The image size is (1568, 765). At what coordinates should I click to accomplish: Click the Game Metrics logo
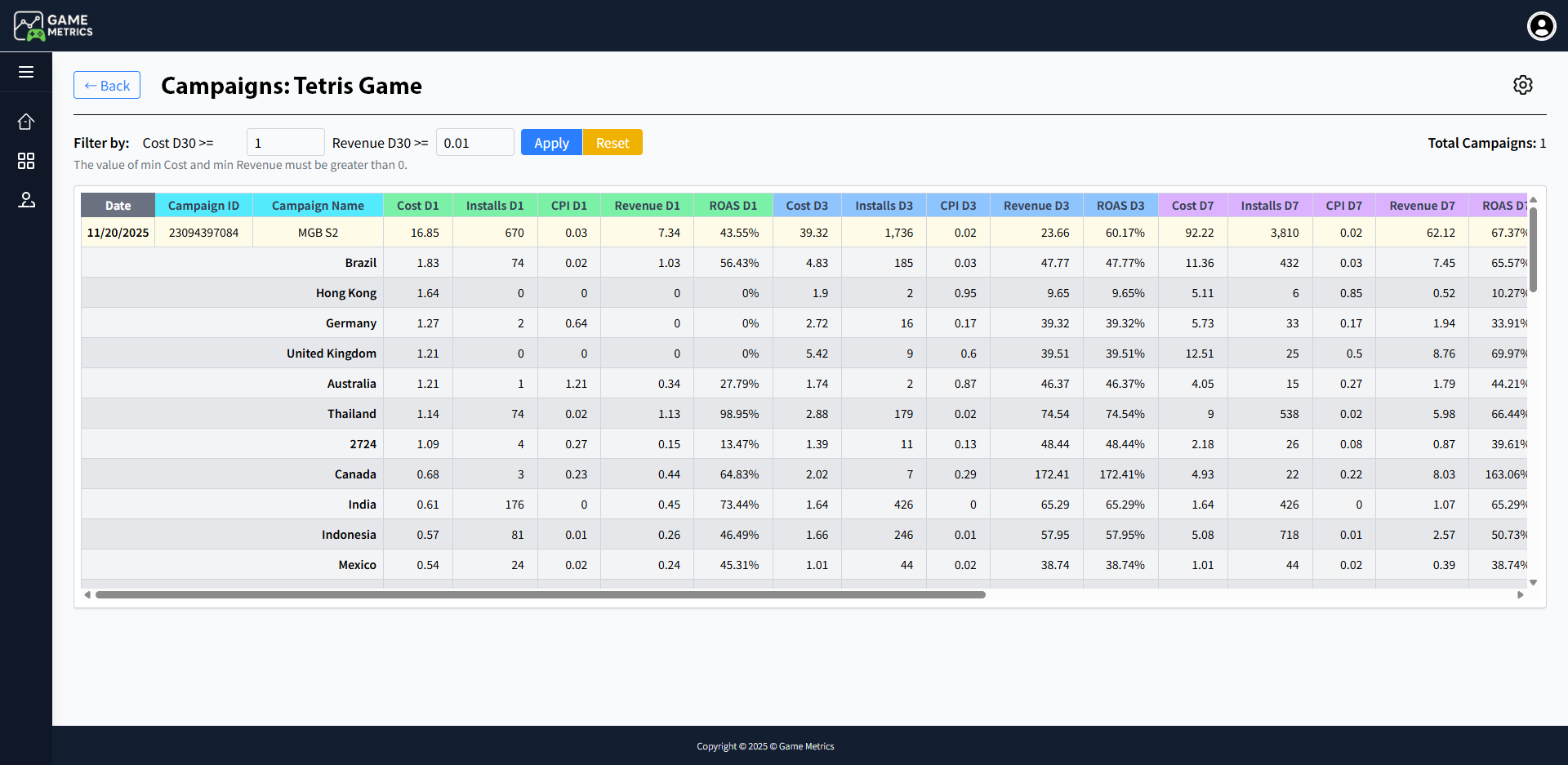tap(53, 26)
